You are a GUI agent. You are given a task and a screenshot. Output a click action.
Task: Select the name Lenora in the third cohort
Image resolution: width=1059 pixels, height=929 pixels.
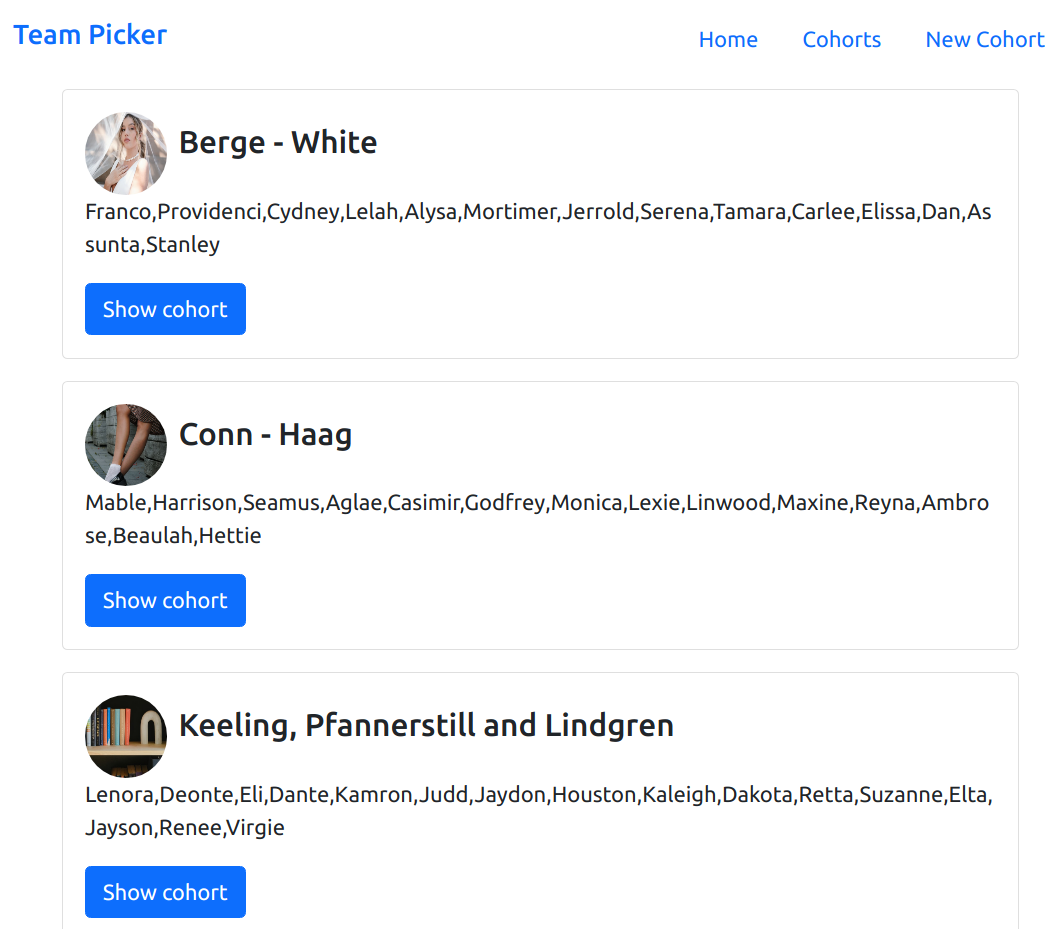116,794
